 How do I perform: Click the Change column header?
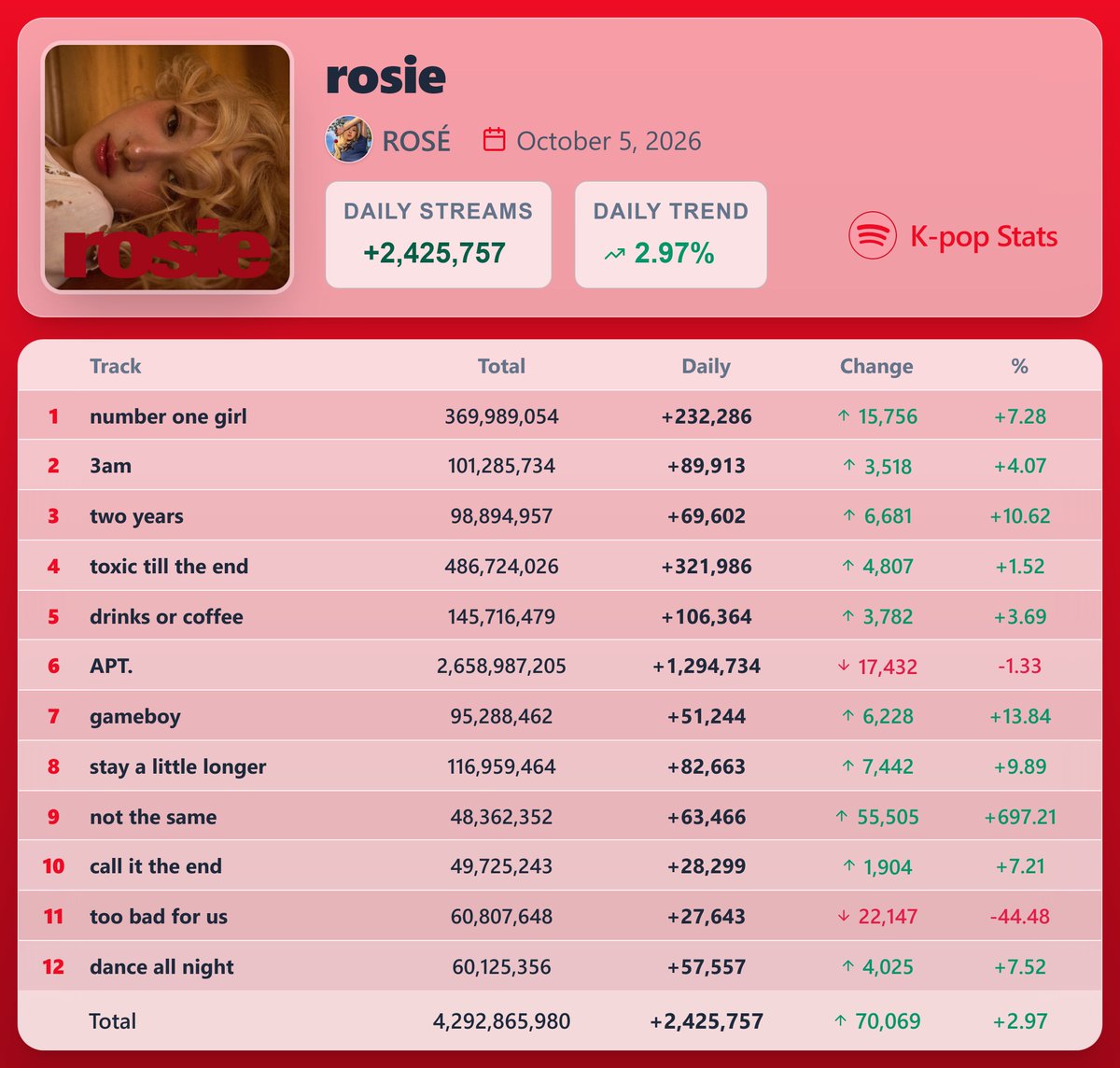pos(876,366)
